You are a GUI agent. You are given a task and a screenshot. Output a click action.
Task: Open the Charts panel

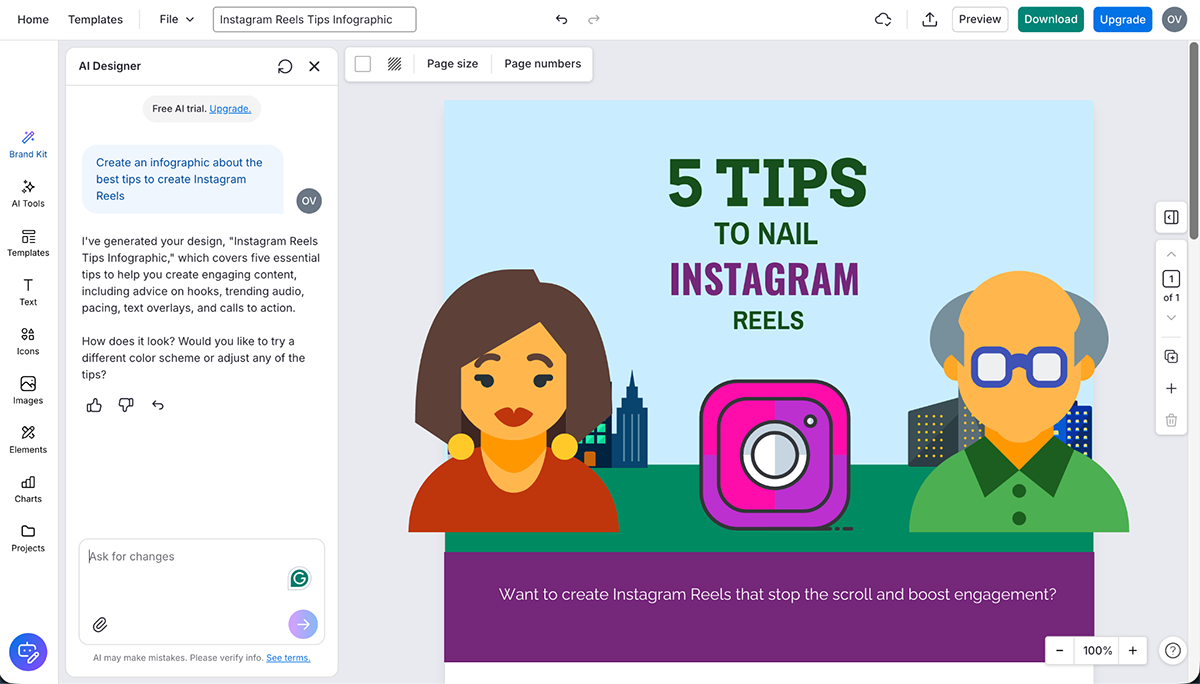[x=28, y=488]
